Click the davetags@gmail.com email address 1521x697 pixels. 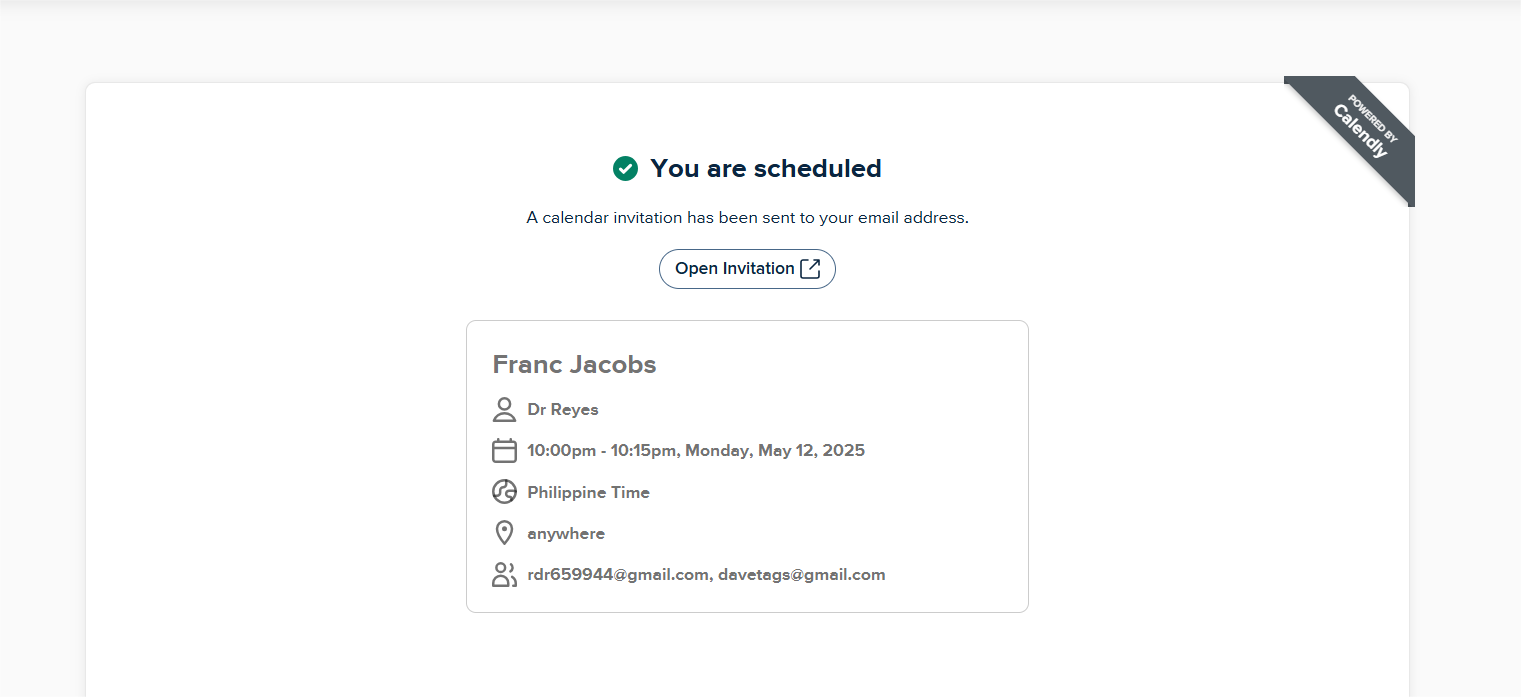coord(802,575)
